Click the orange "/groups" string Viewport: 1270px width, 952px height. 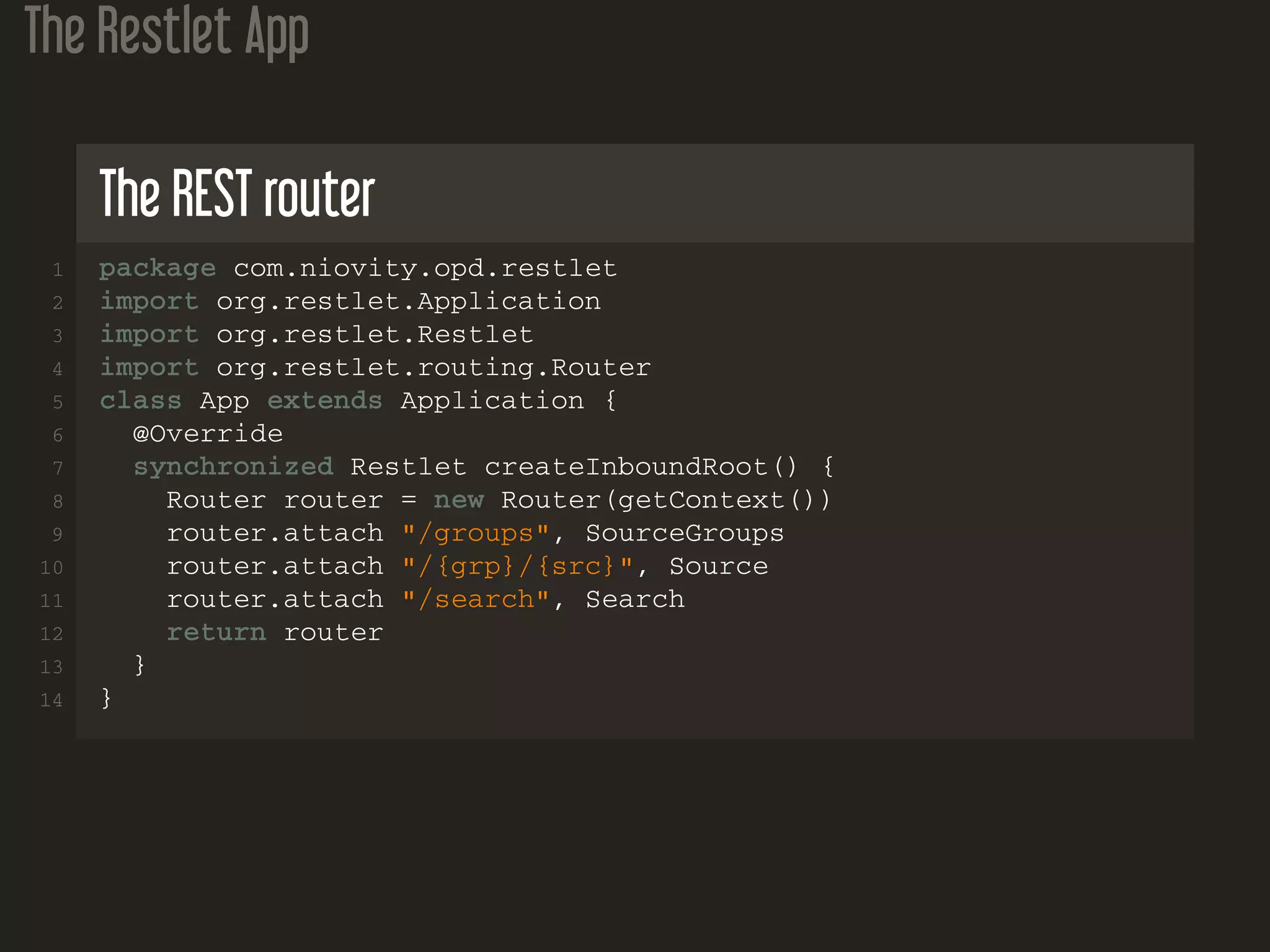(x=475, y=534)
